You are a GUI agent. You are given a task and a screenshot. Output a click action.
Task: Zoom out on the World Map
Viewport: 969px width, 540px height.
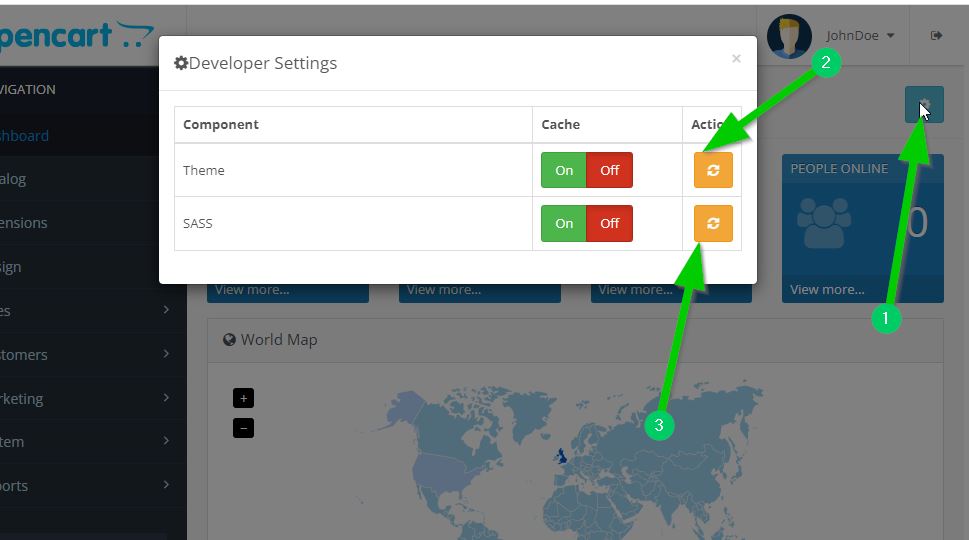tap(243, 428)
